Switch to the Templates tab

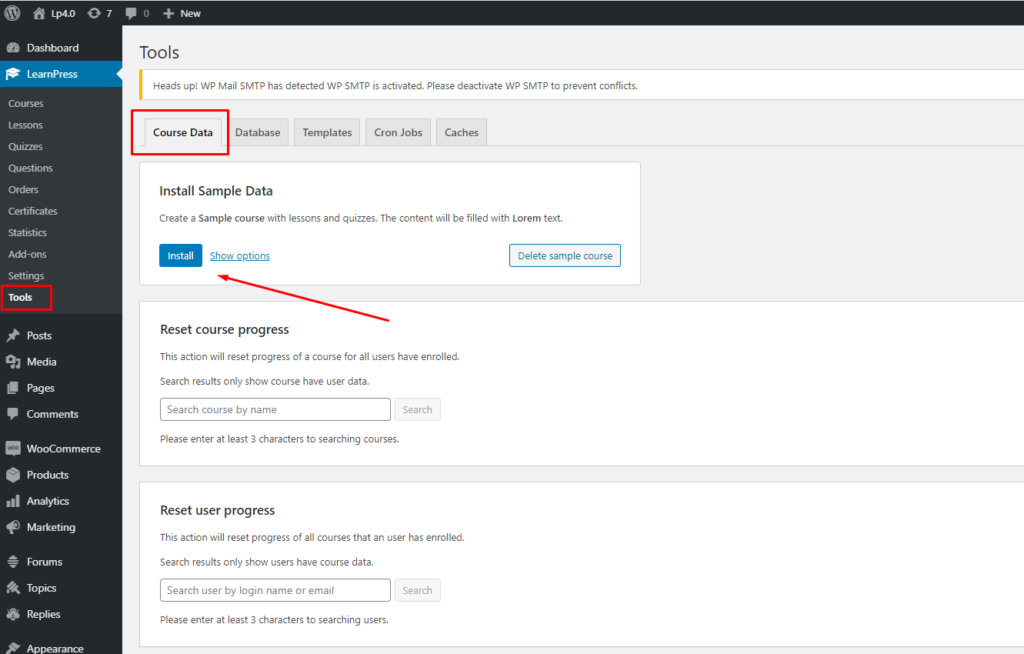click(x=327, y=133)
